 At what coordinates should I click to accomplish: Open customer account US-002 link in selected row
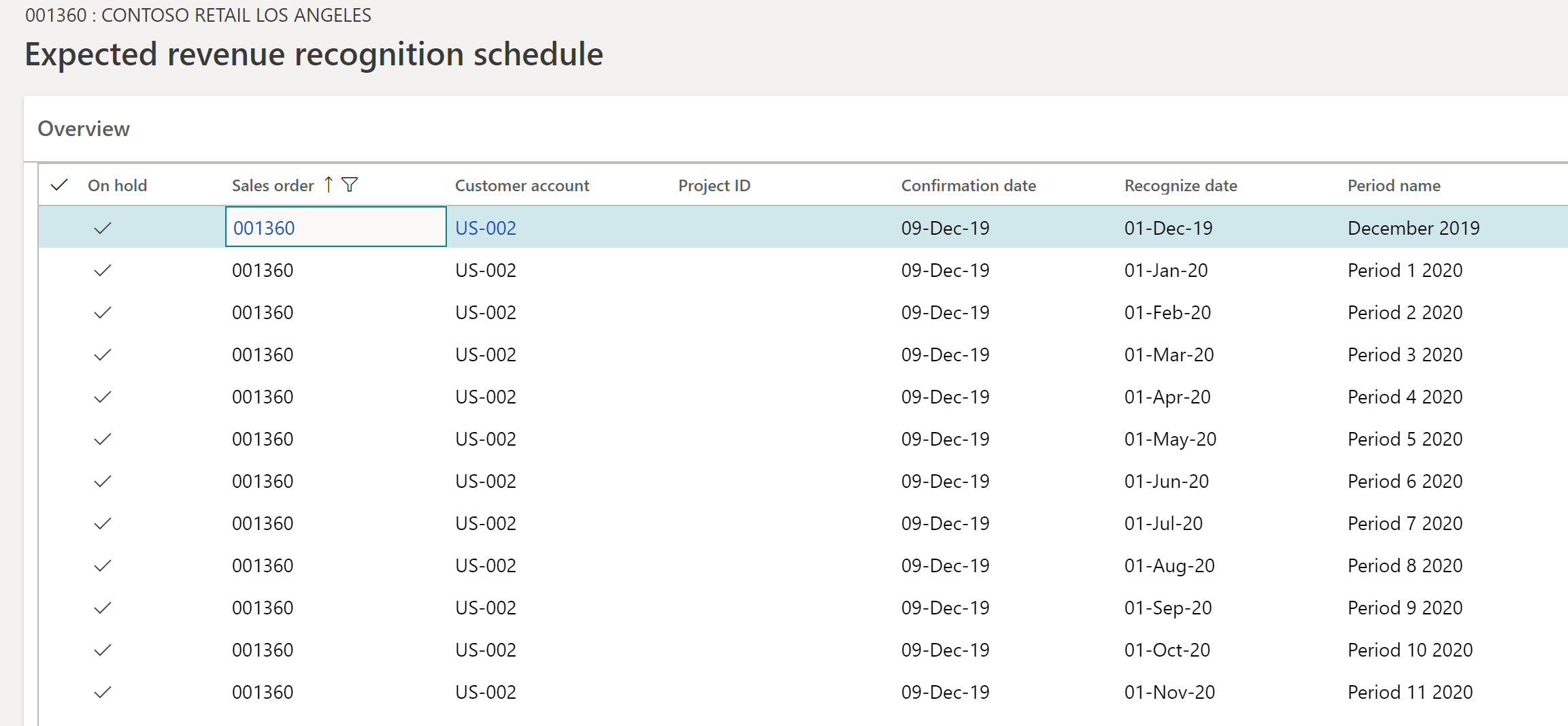click(x=486, y=228)
